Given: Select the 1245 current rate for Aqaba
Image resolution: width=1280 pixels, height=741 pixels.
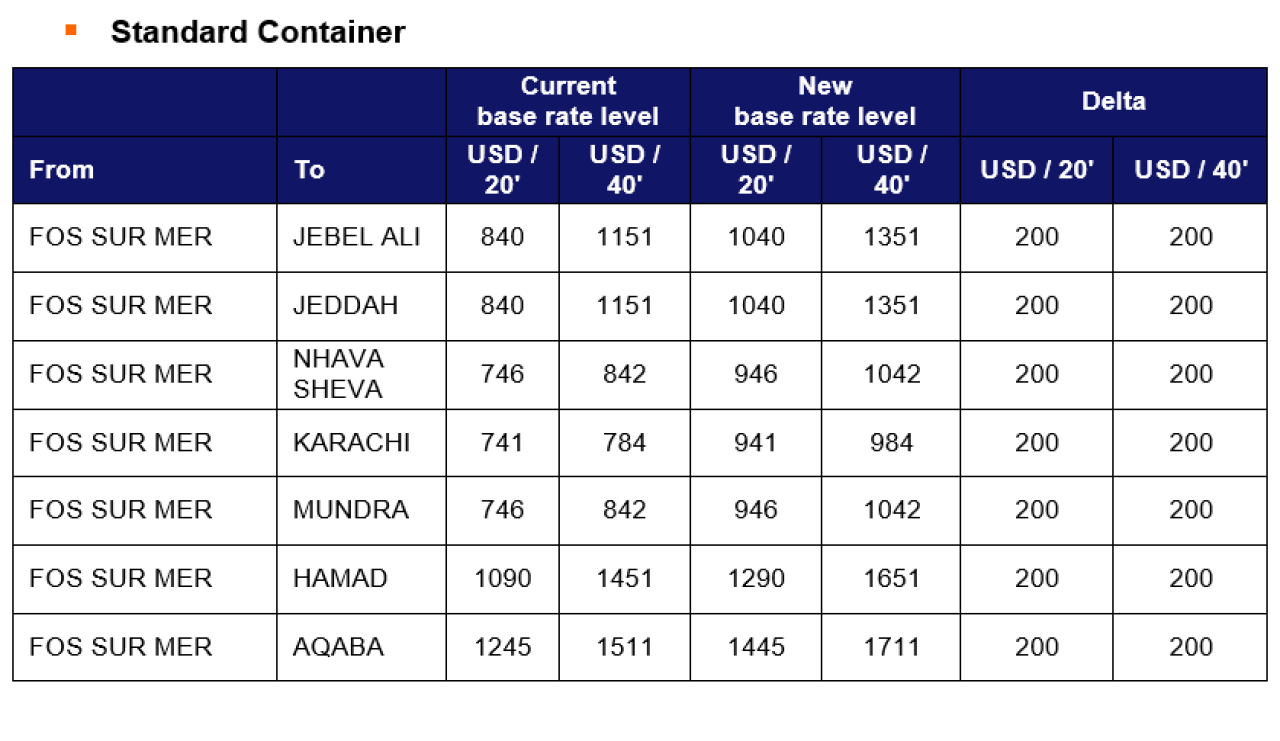Looking at the screenshot, I should 502,647.
